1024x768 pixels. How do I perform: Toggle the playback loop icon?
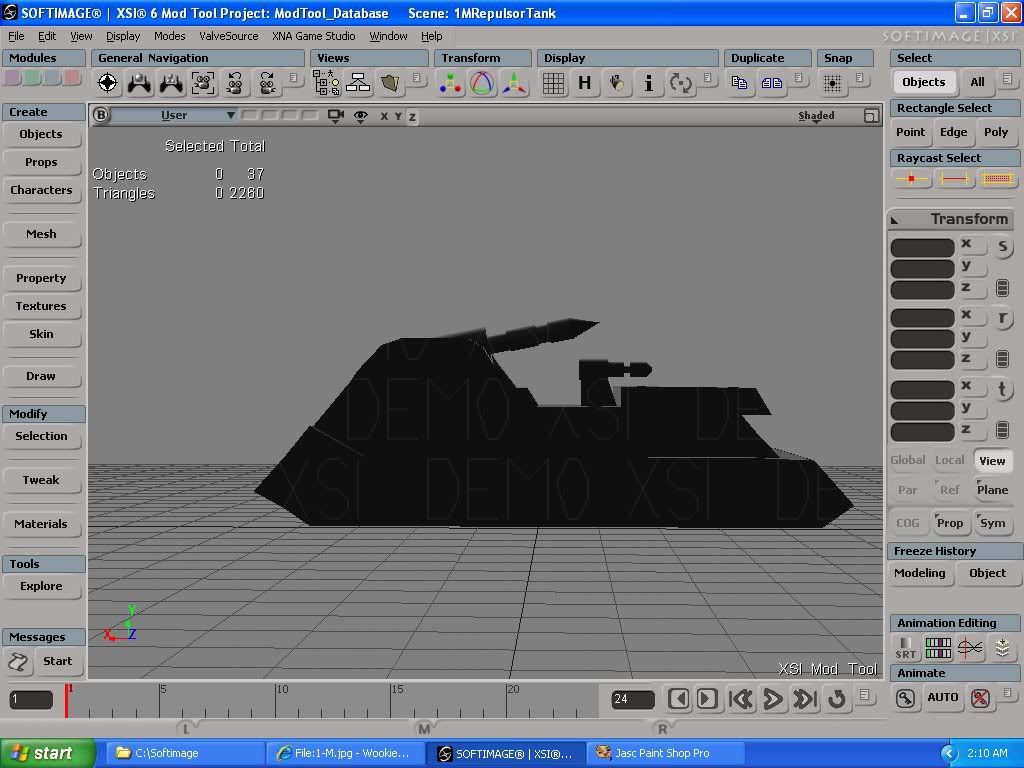coord(836,699)
